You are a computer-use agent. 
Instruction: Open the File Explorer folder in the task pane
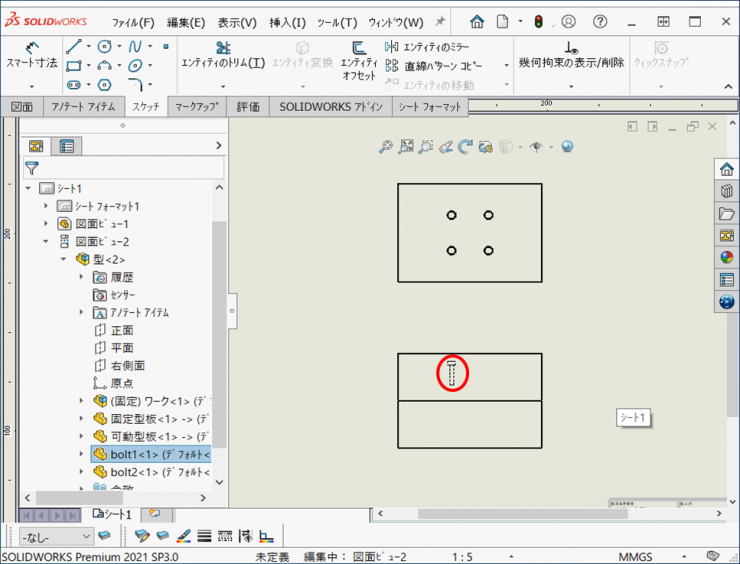tap(727, 213)
